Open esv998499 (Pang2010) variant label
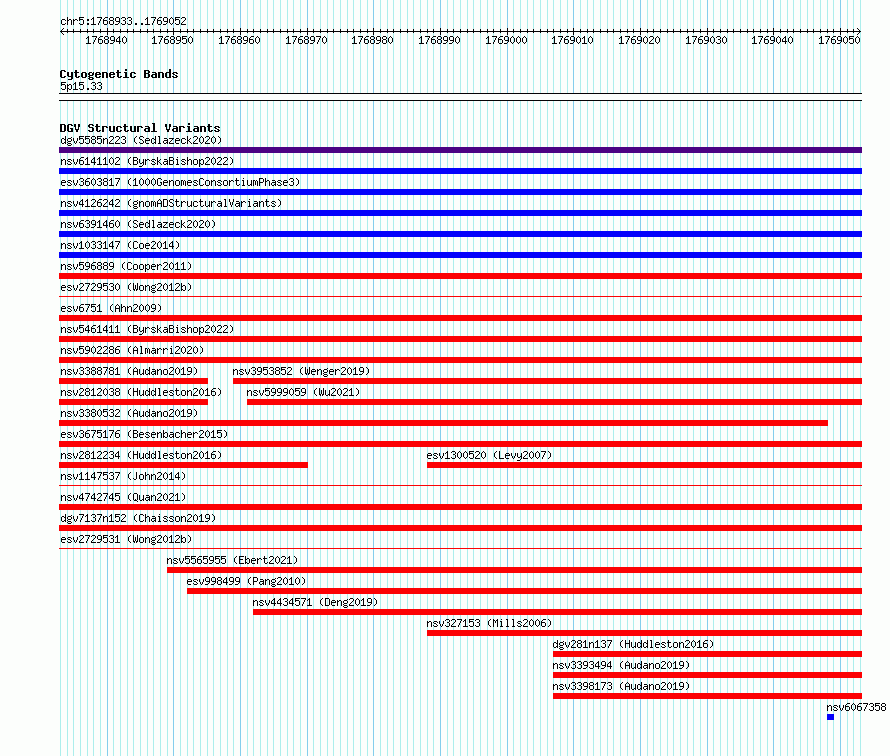 click(246, 581)
